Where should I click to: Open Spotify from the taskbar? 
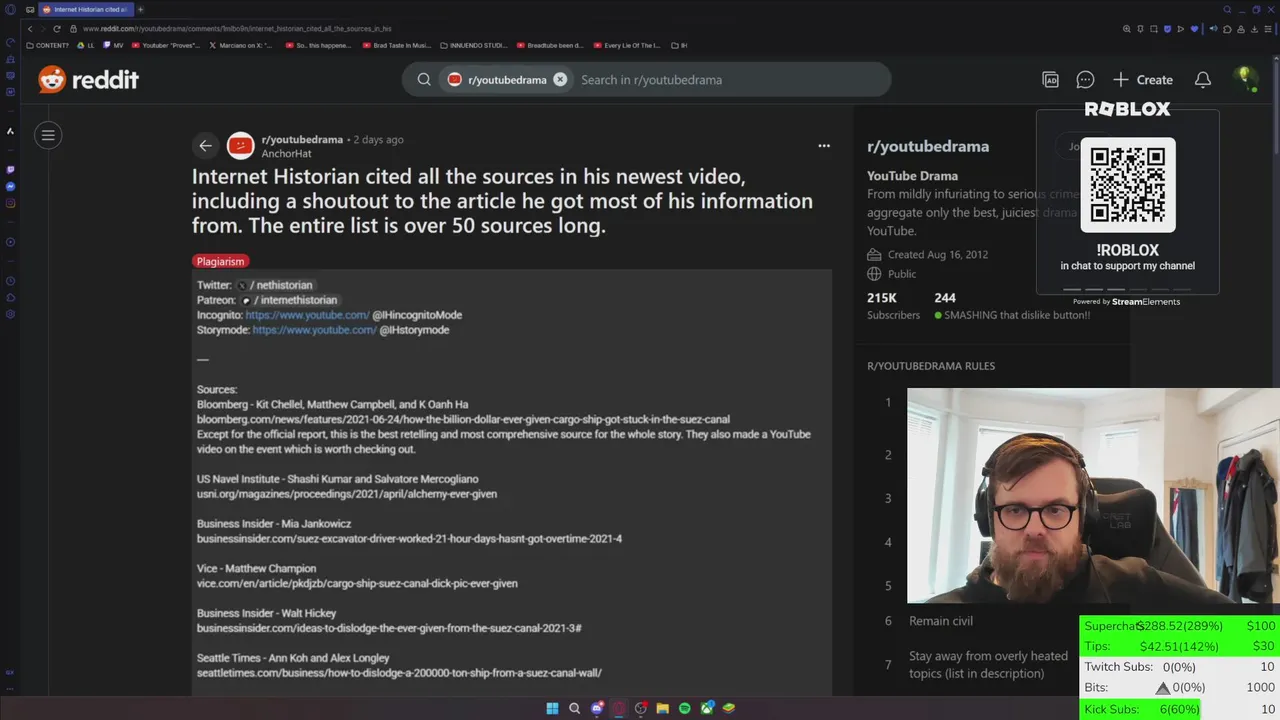tap(684, 708)
